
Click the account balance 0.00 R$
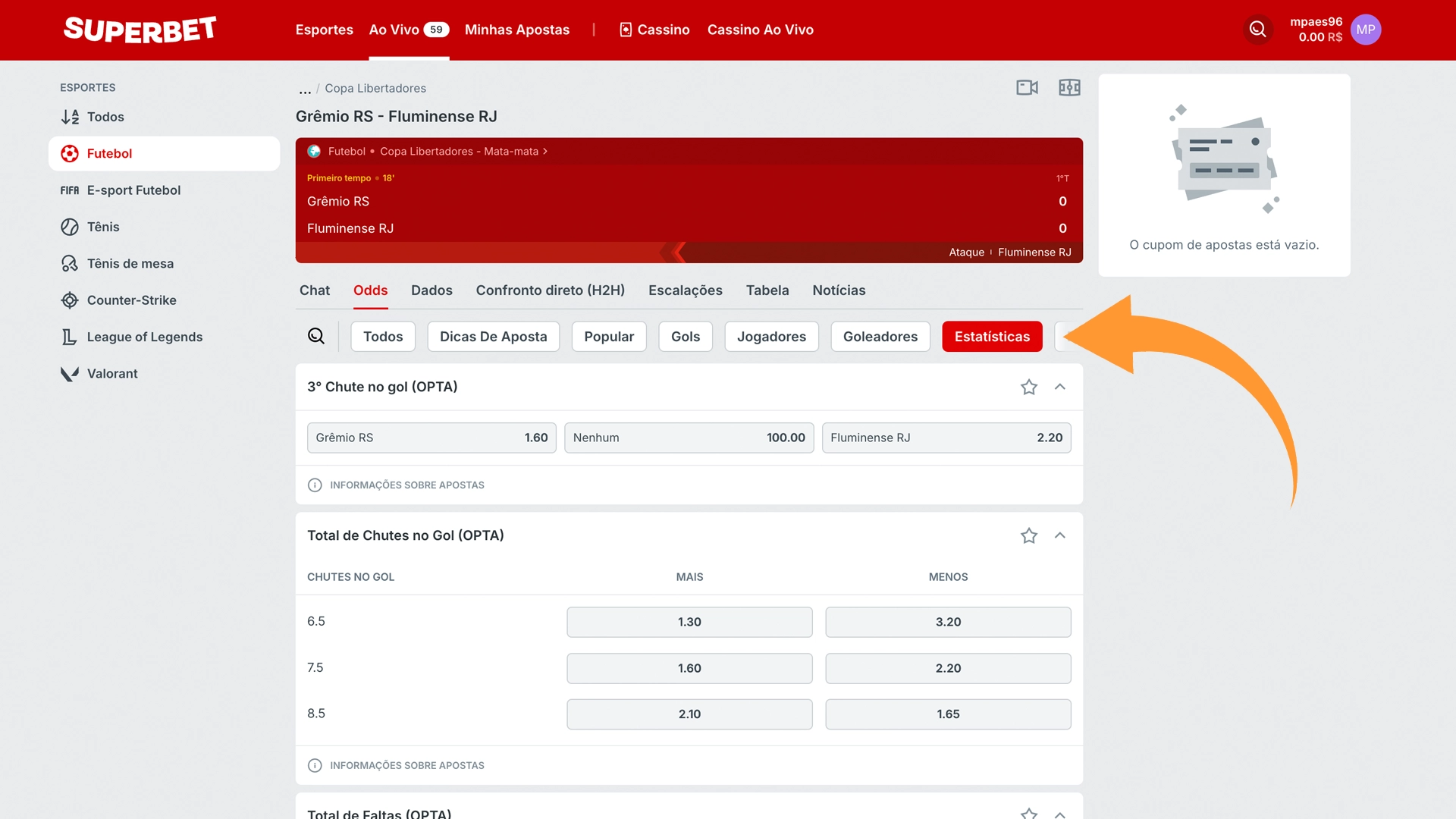point(1320,37)
